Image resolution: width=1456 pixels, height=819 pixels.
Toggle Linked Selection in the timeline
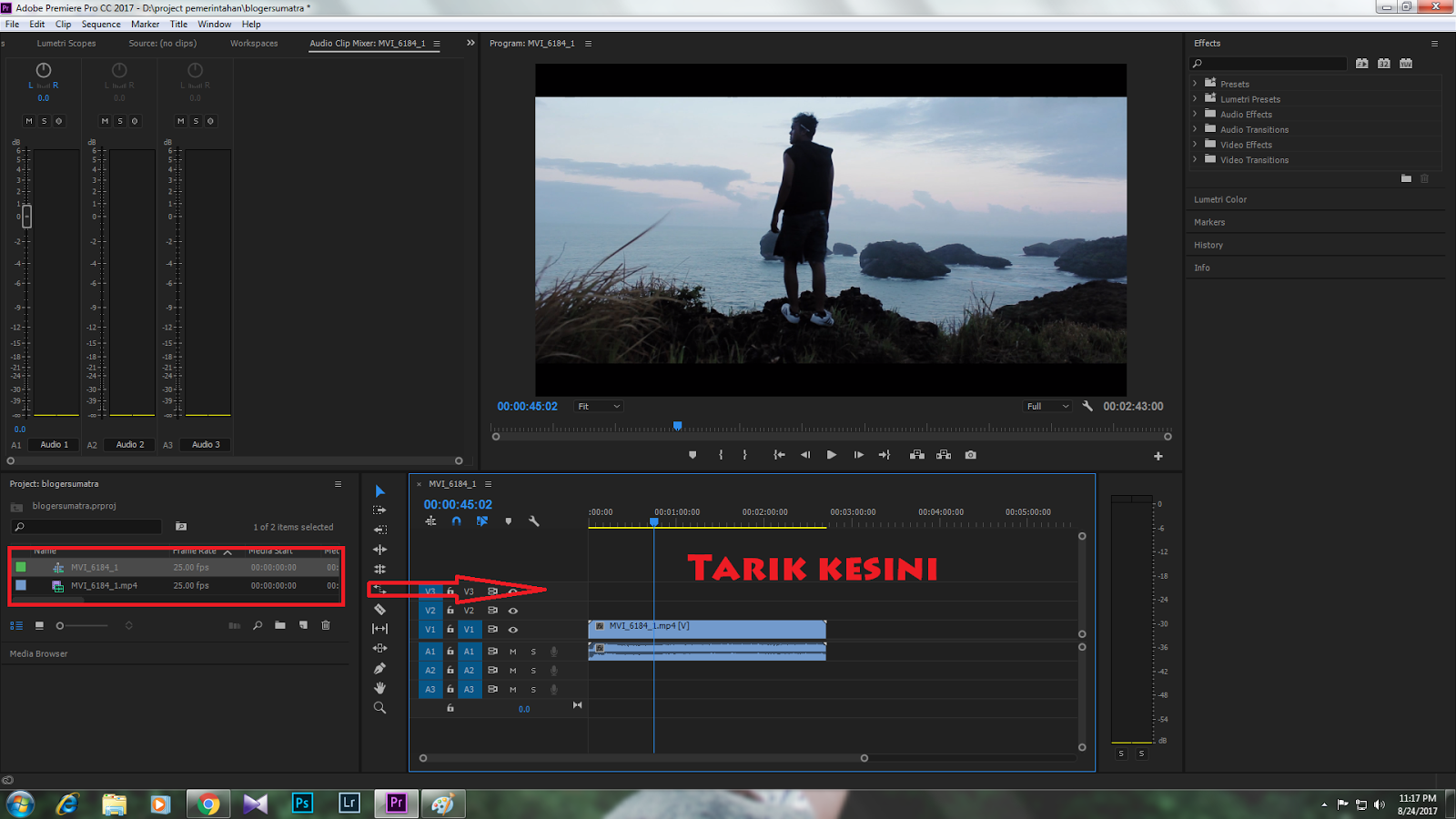[482, 521]
